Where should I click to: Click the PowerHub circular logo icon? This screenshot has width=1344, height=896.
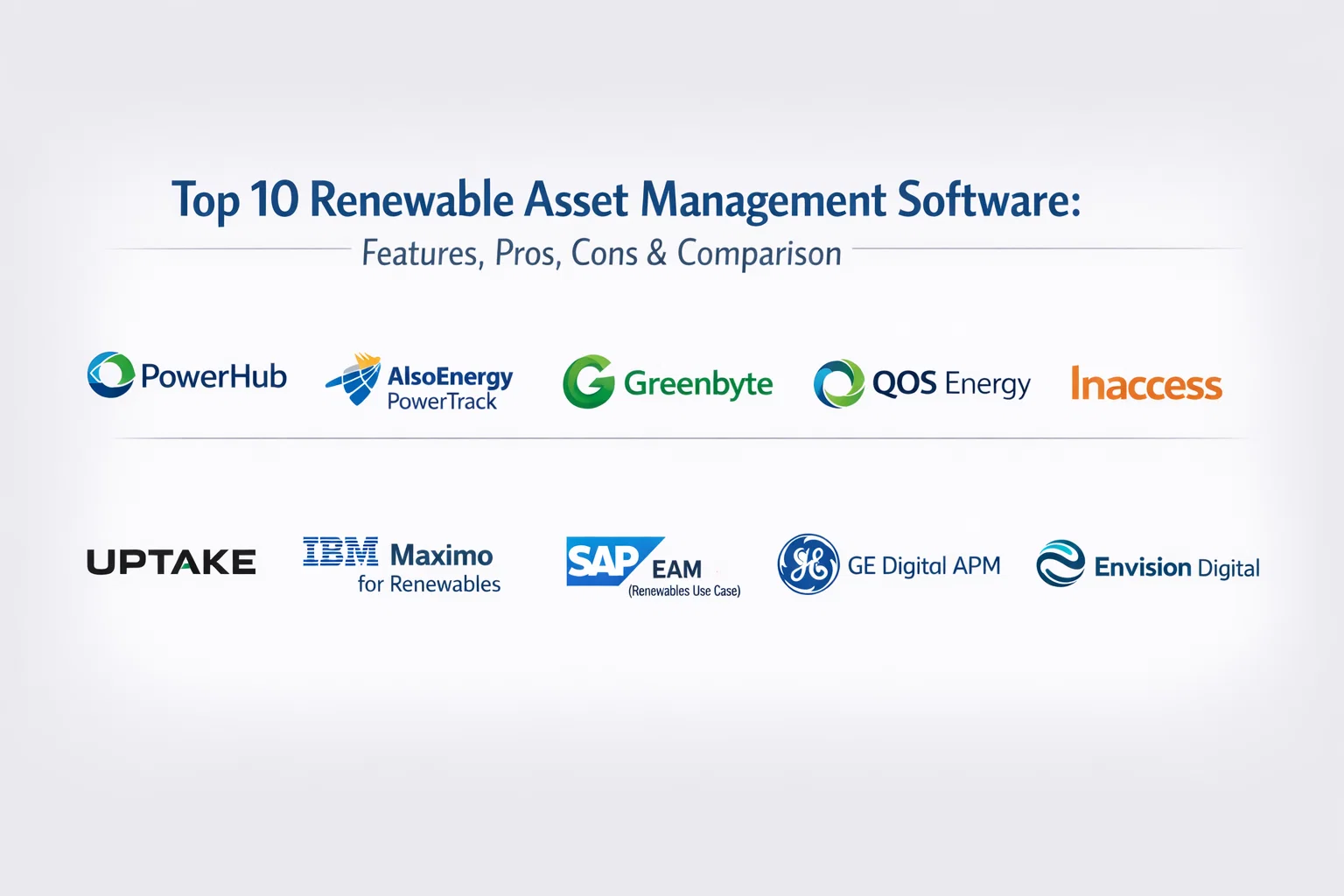pyautogui.click(x=111, y=375)
